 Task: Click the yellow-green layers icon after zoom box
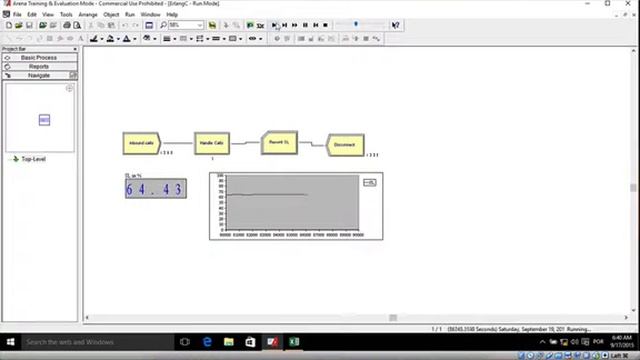[212, 25]
